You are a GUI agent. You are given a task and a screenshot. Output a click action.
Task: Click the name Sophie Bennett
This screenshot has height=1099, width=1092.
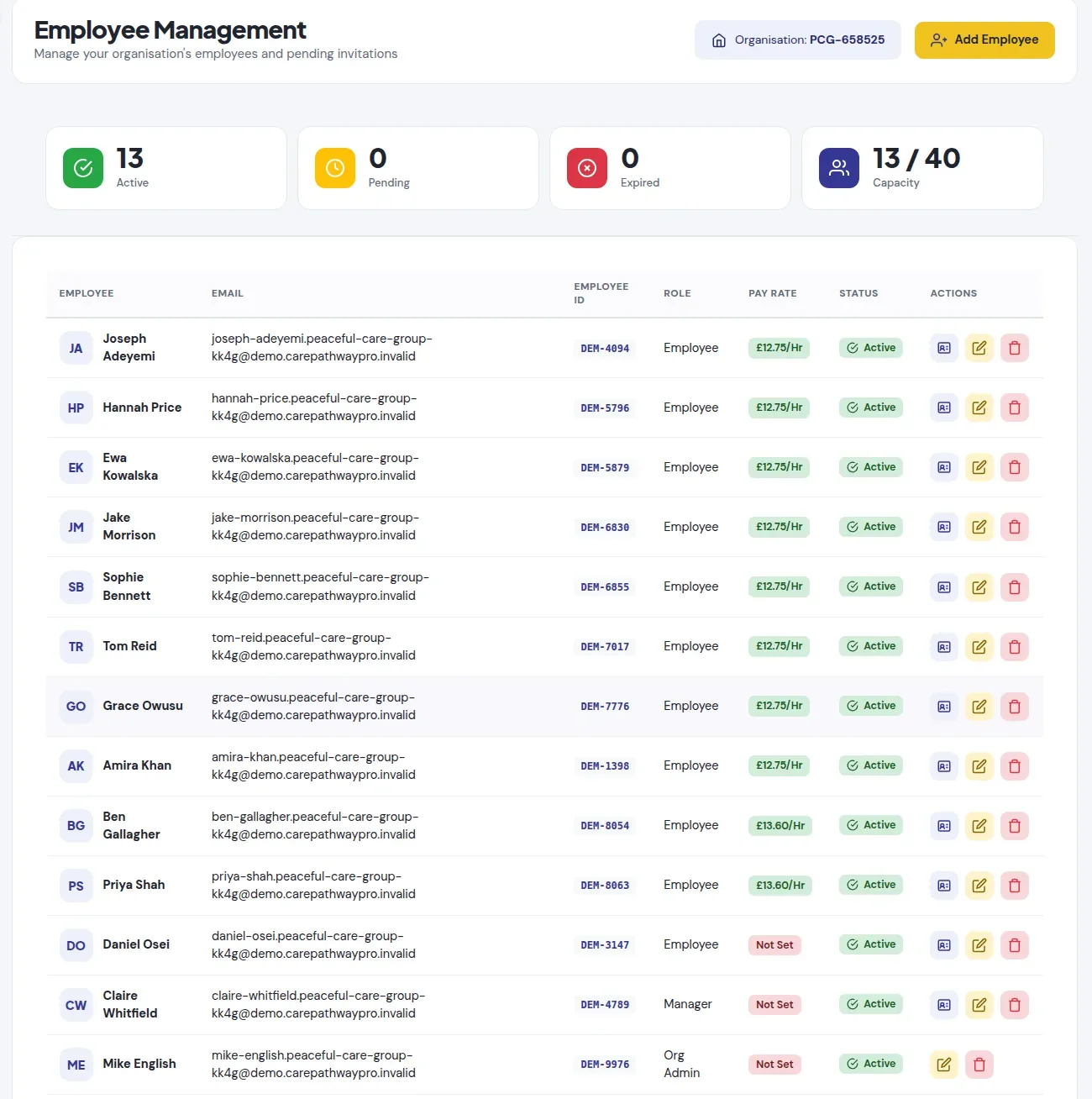[x=126, y=586]
